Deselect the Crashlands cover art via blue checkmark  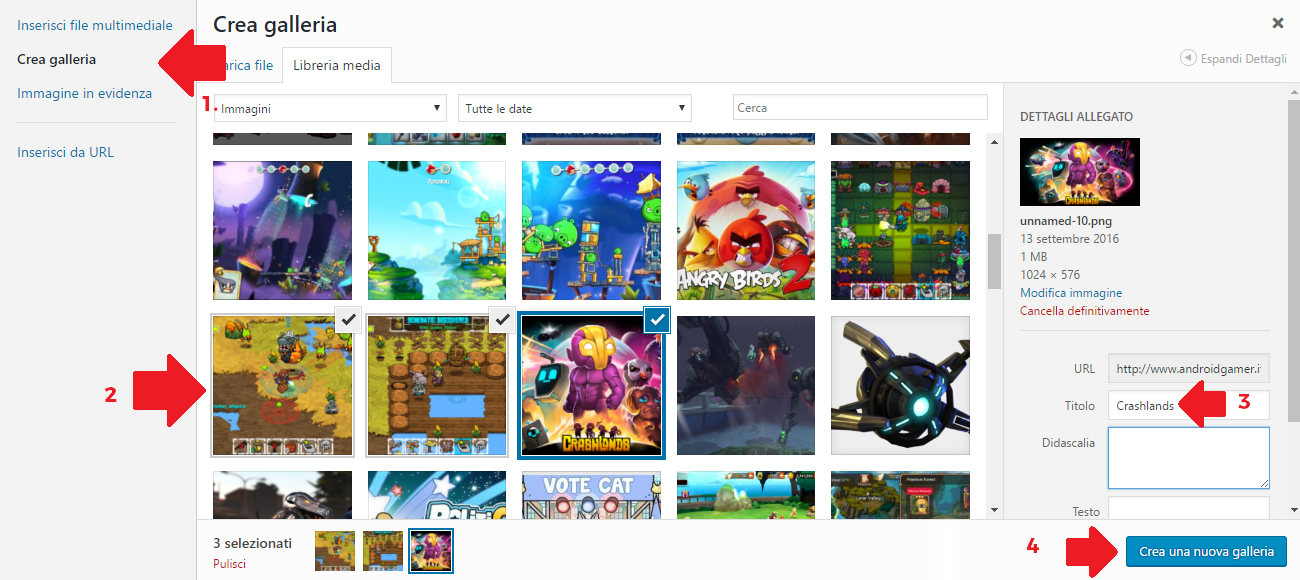pos(657,320)
